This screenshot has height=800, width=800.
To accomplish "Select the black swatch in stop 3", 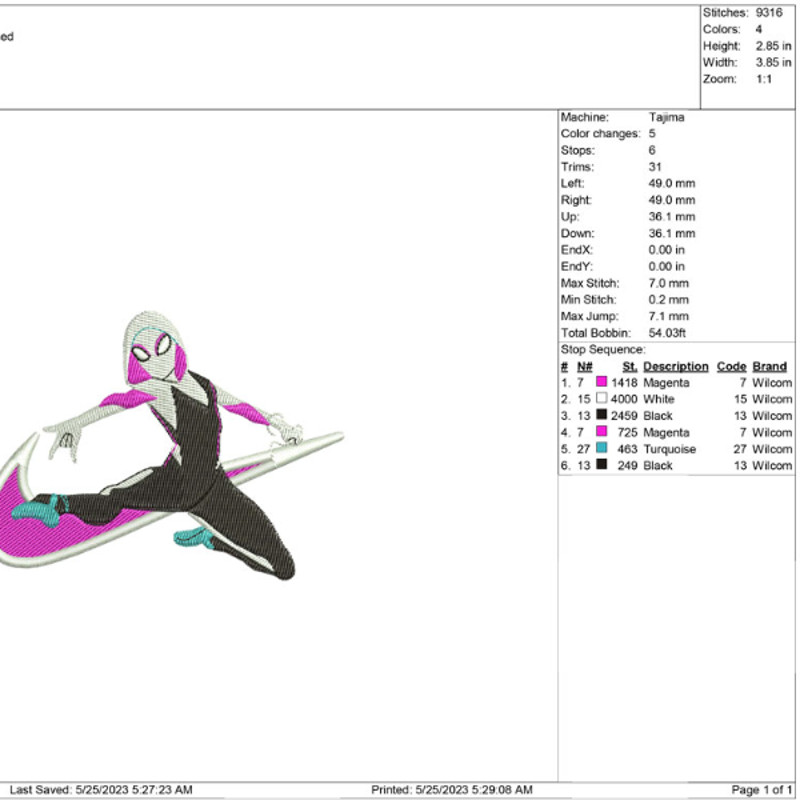I will [601, 416].
